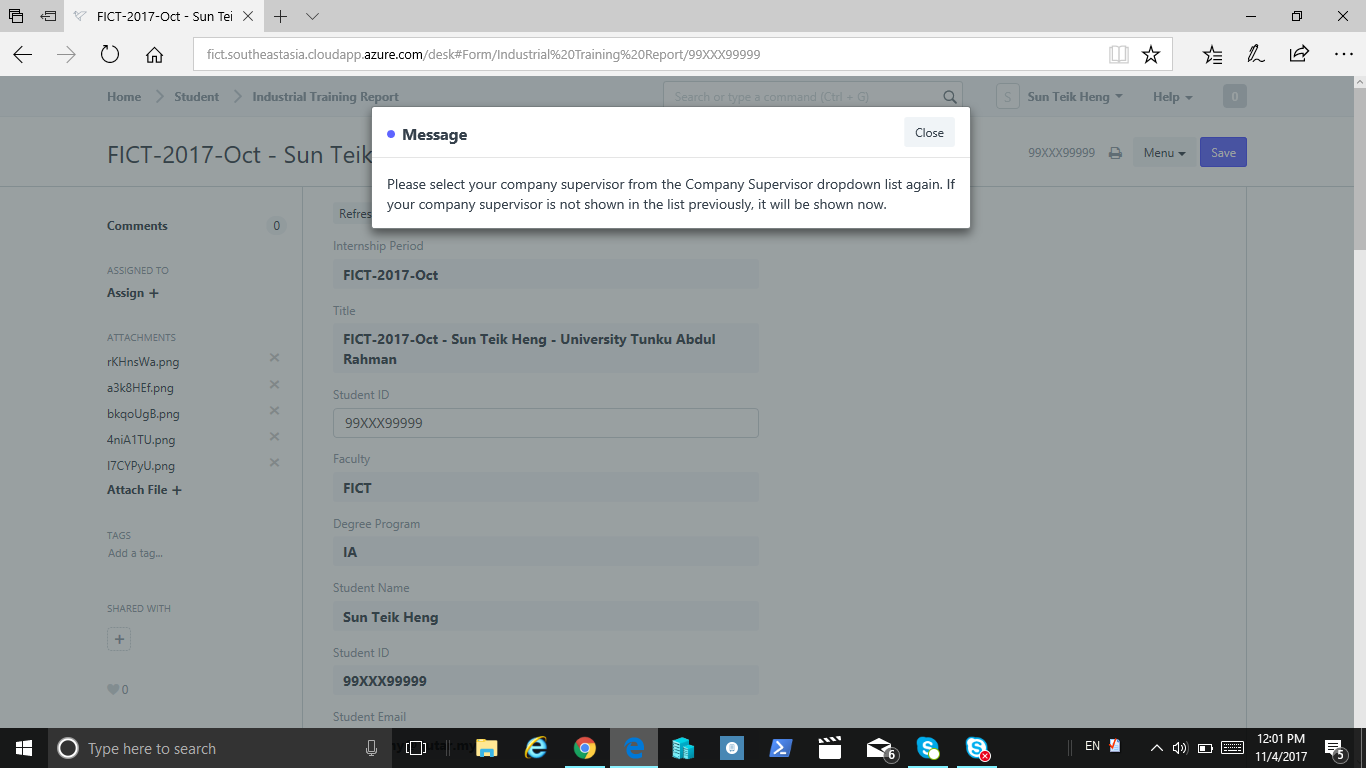Open attachment 4niA1TU.png
This screenshot has width=1366, height=768.
coord(141,440)
